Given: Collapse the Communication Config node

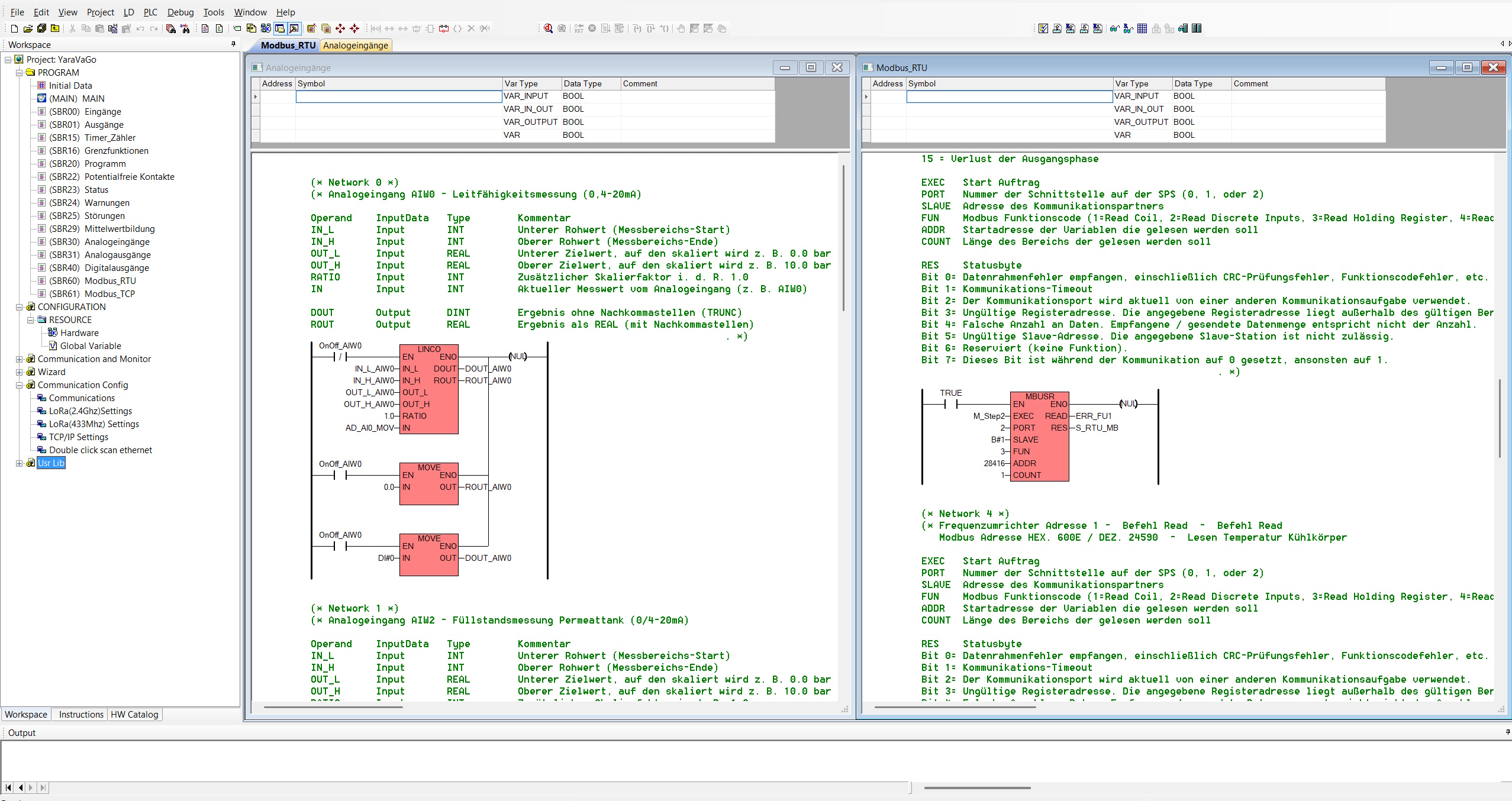Looking at the screenshot, I should pos(19,385).
